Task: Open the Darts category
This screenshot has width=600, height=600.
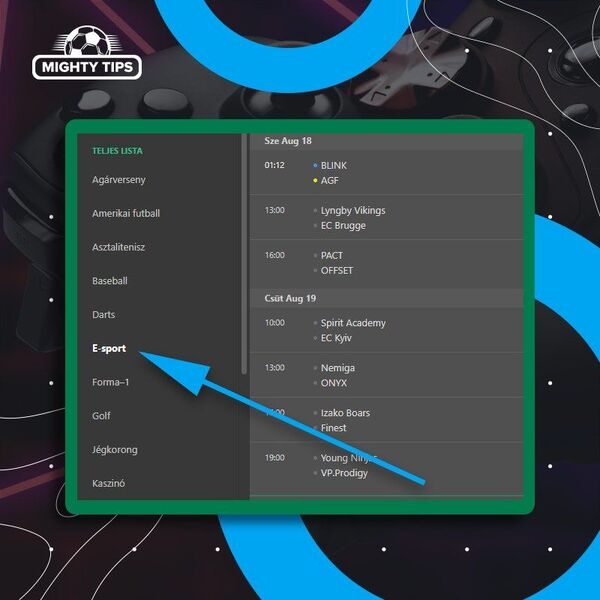Action: click(103, 315)
